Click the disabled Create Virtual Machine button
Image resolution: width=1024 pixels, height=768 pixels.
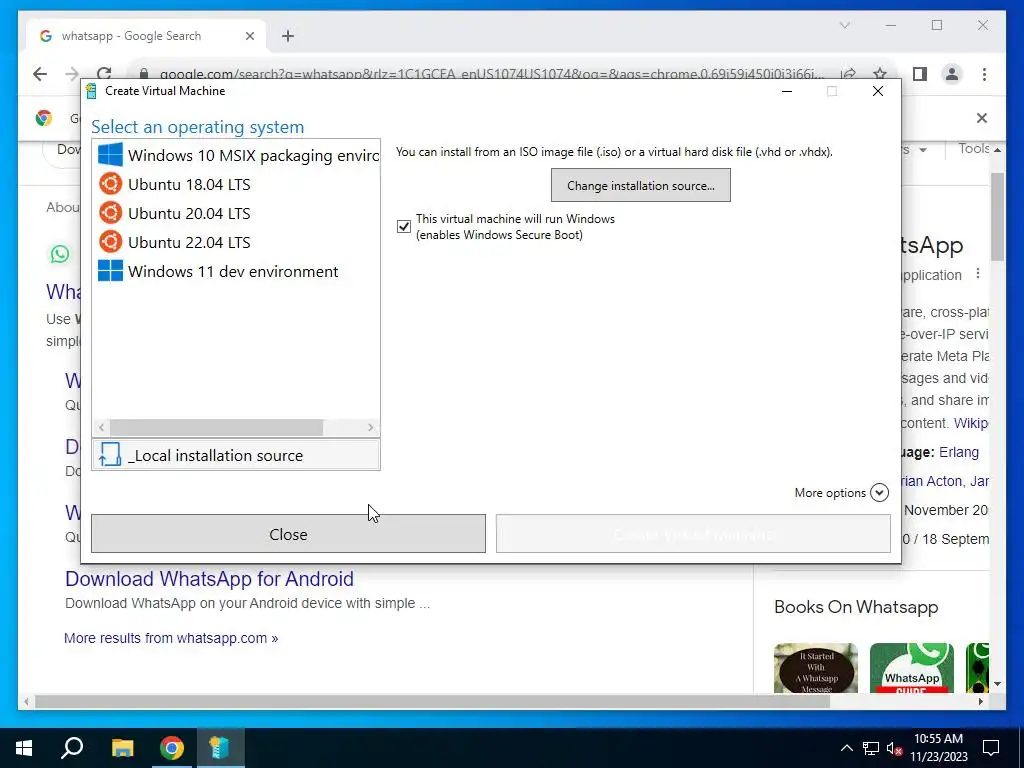click(693, 534)
